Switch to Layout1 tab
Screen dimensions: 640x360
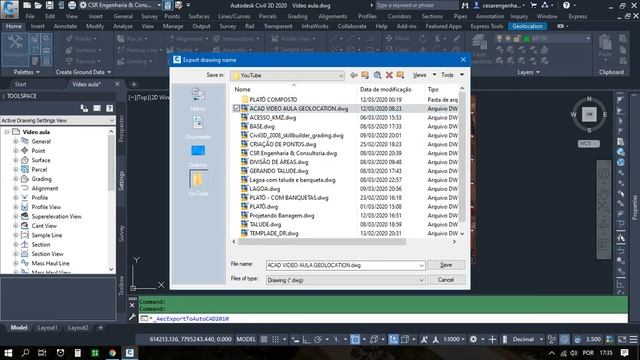point(48,328)
